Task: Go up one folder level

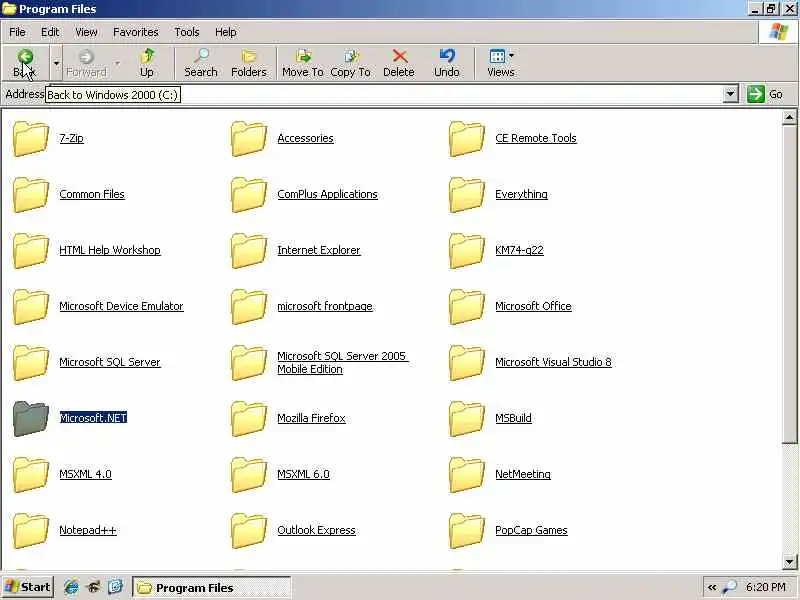Action: [x=147, y=63]
